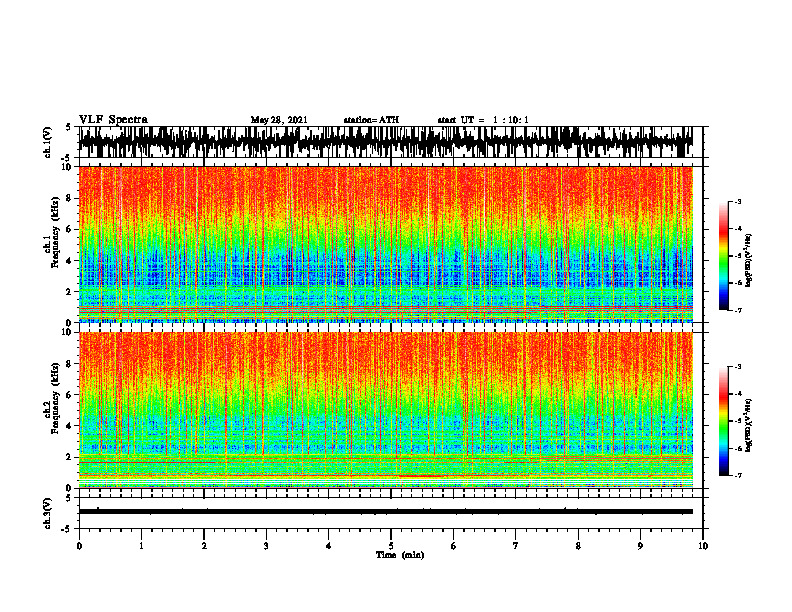Click the ch.1 "Frequency (kHz)" axis label
This screenshot has height=612, width=792.
pos(56,232)
